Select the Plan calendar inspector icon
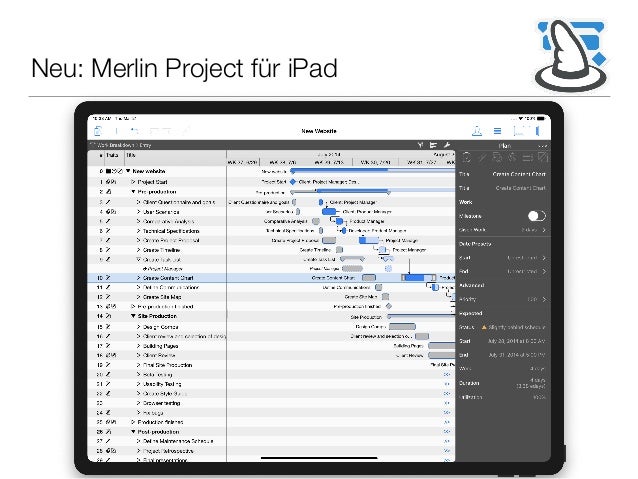The width and height of the screenshot is (638, 479). tap(467, 157)
